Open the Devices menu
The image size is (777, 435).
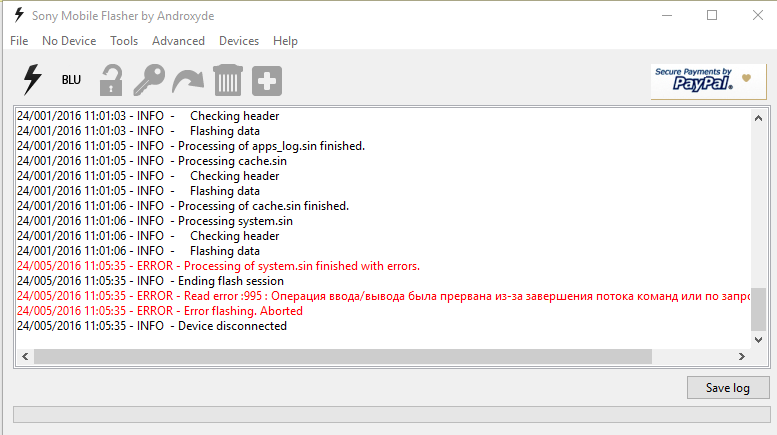coord(239,41)
